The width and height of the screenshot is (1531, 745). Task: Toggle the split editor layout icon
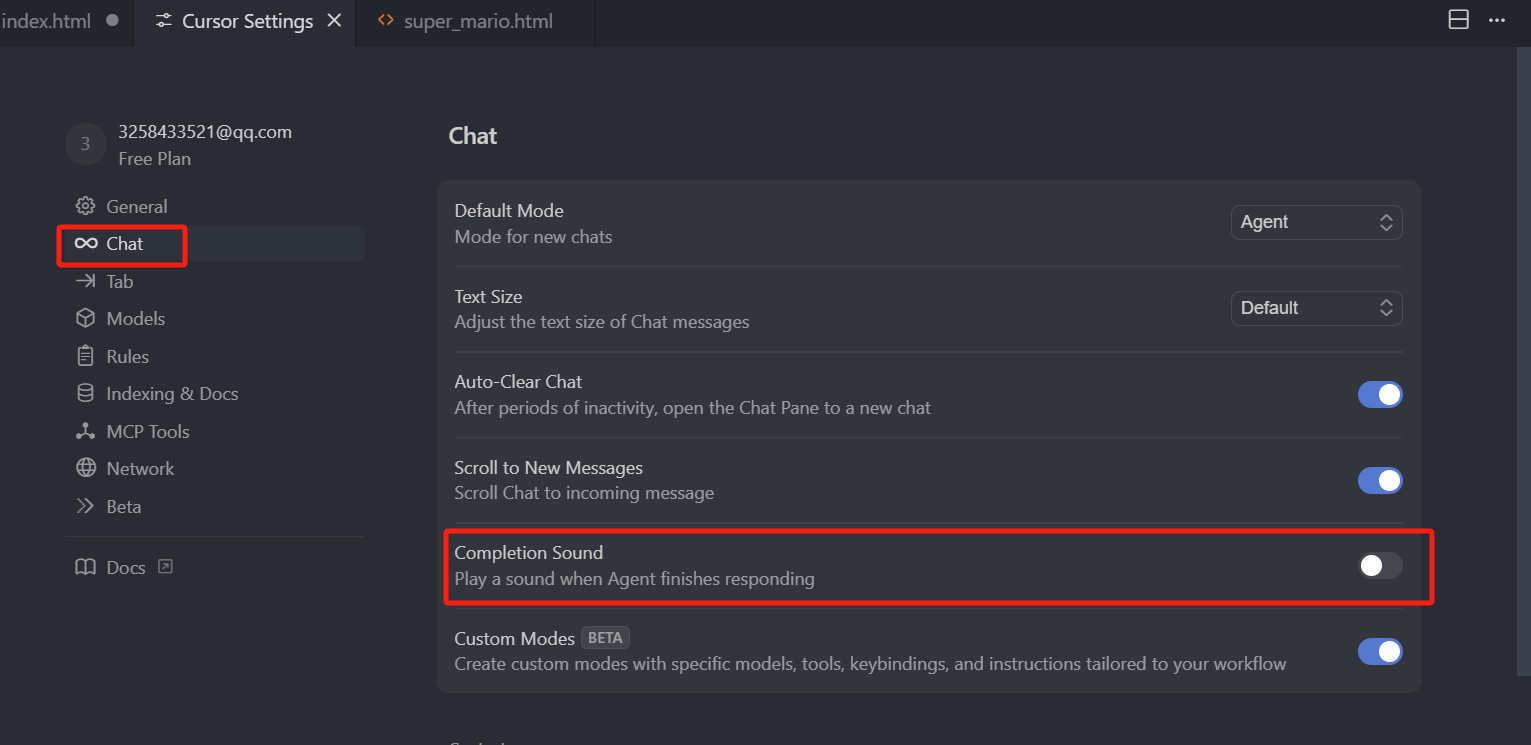click(1459, 20)
